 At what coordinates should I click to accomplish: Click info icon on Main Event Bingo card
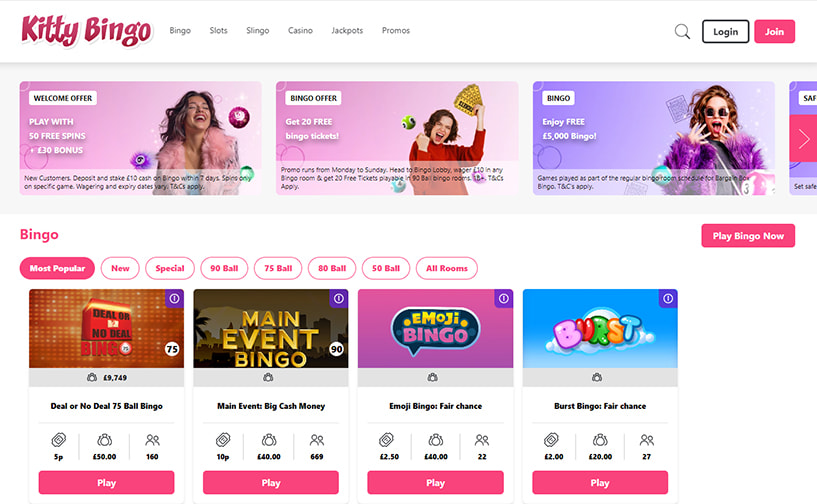(339, 299)
